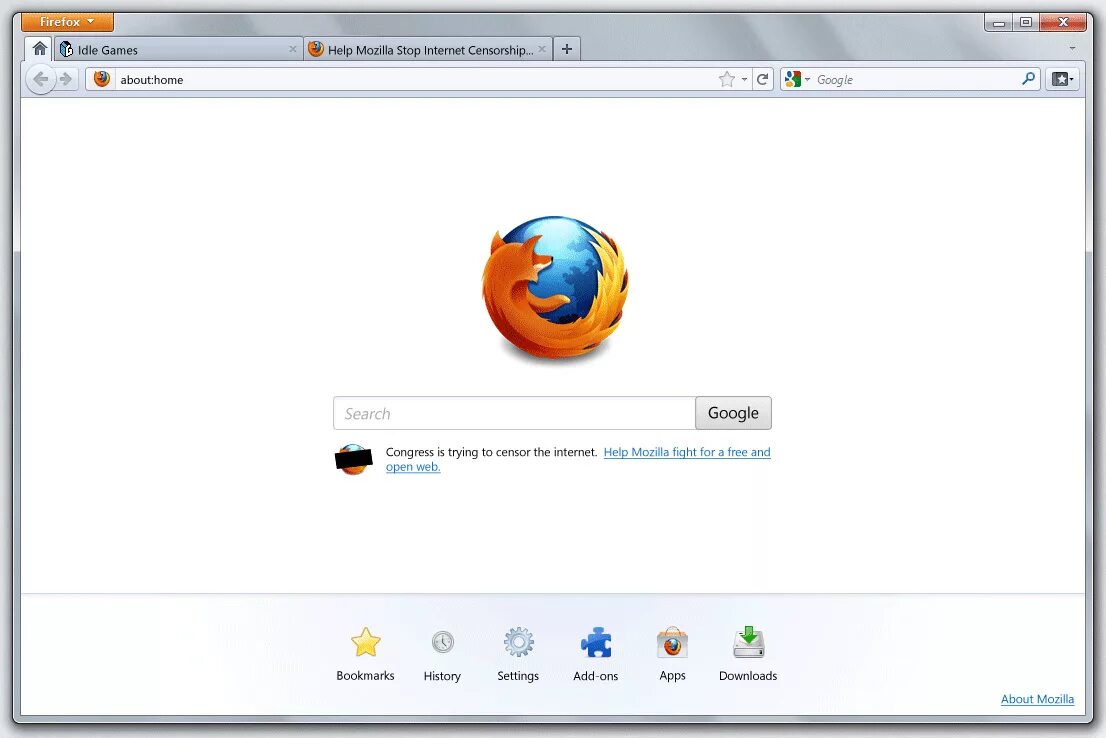Viewport: 1106px width, 738px height.
Task: Open Apps marketplace icon
Action: pos(672,654)
